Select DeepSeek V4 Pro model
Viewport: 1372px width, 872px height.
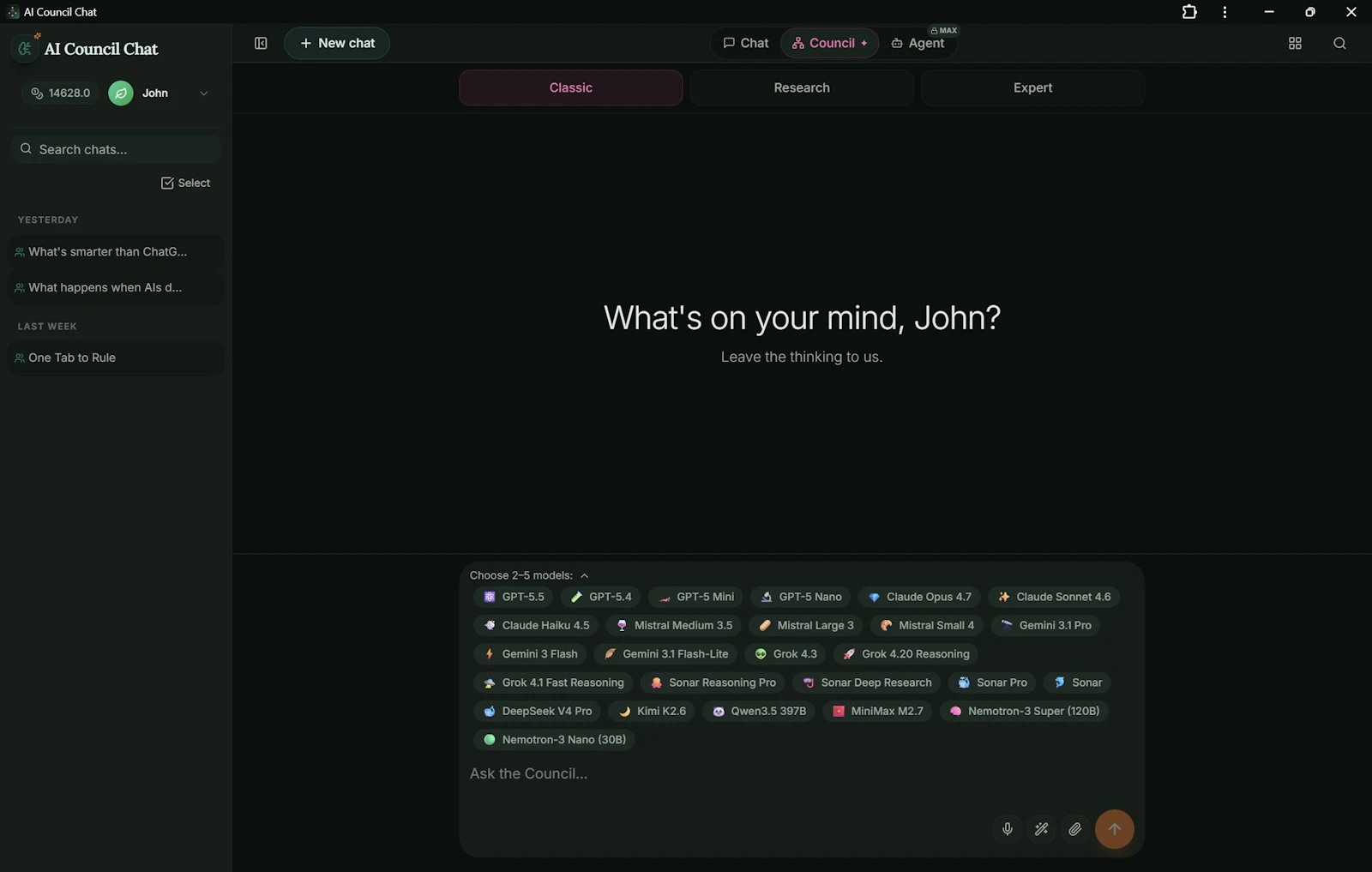537,711
